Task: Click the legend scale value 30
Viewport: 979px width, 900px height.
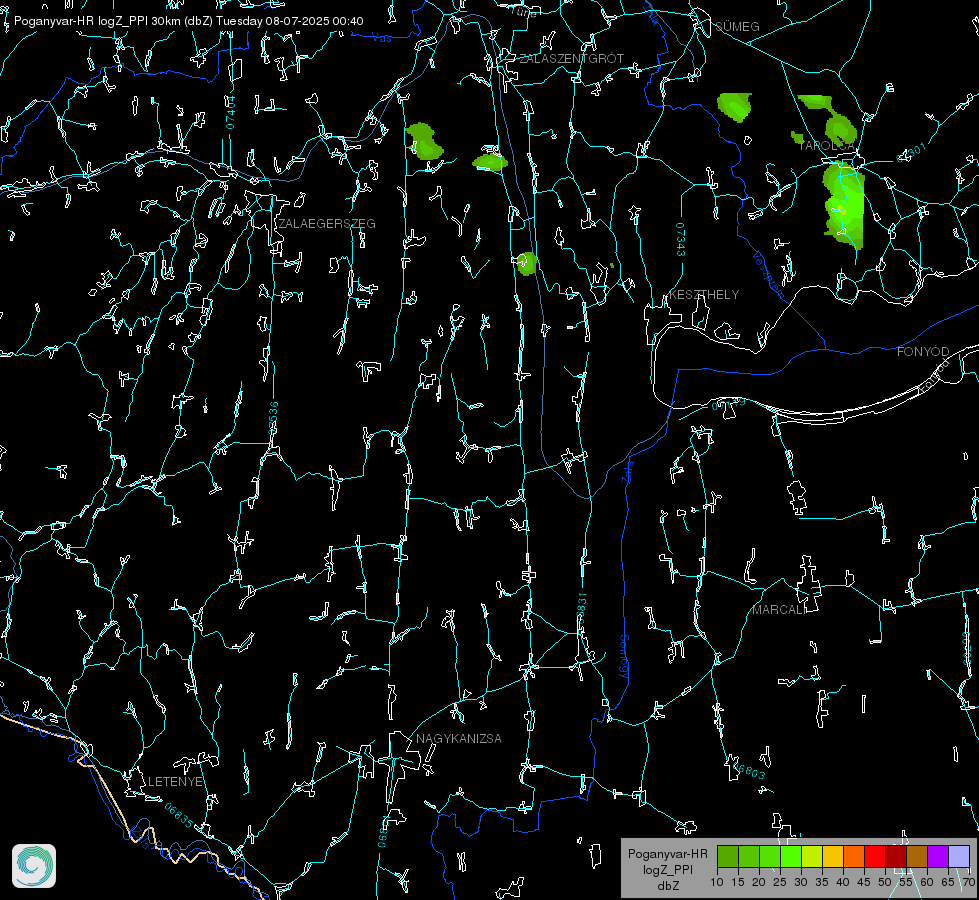Action: pyautogui.click(x=801, y=883)
